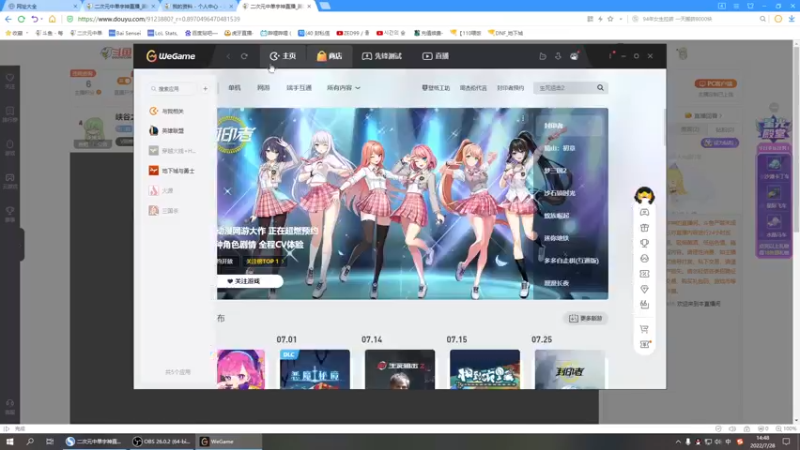Click the WeGame taskbar button
The image size is (800, 450).
click(228, 442)
